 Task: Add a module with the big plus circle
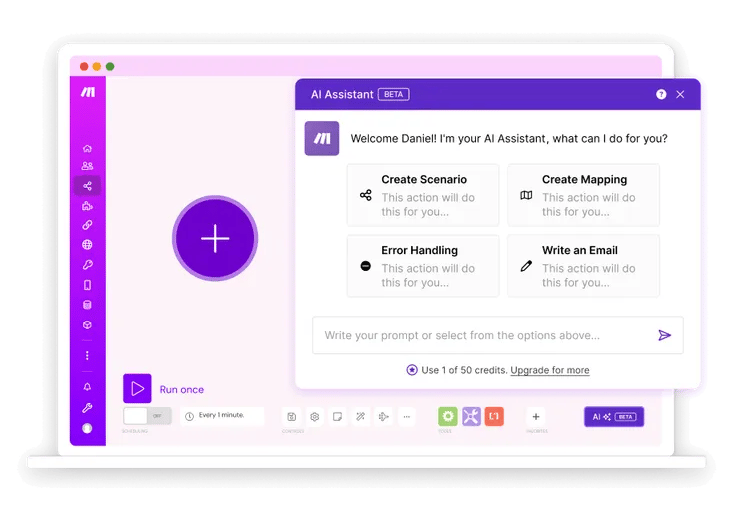click(215, 238)
